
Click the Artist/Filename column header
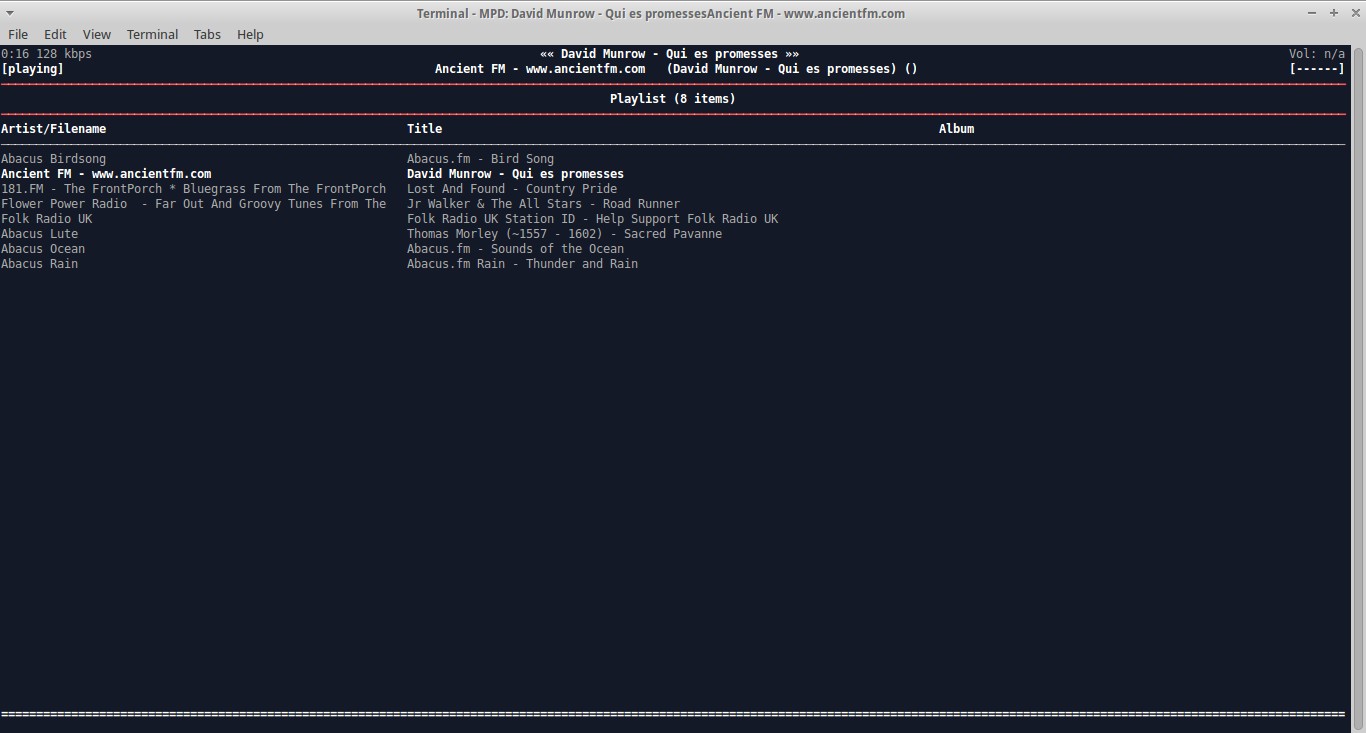[x=53, y=129]
